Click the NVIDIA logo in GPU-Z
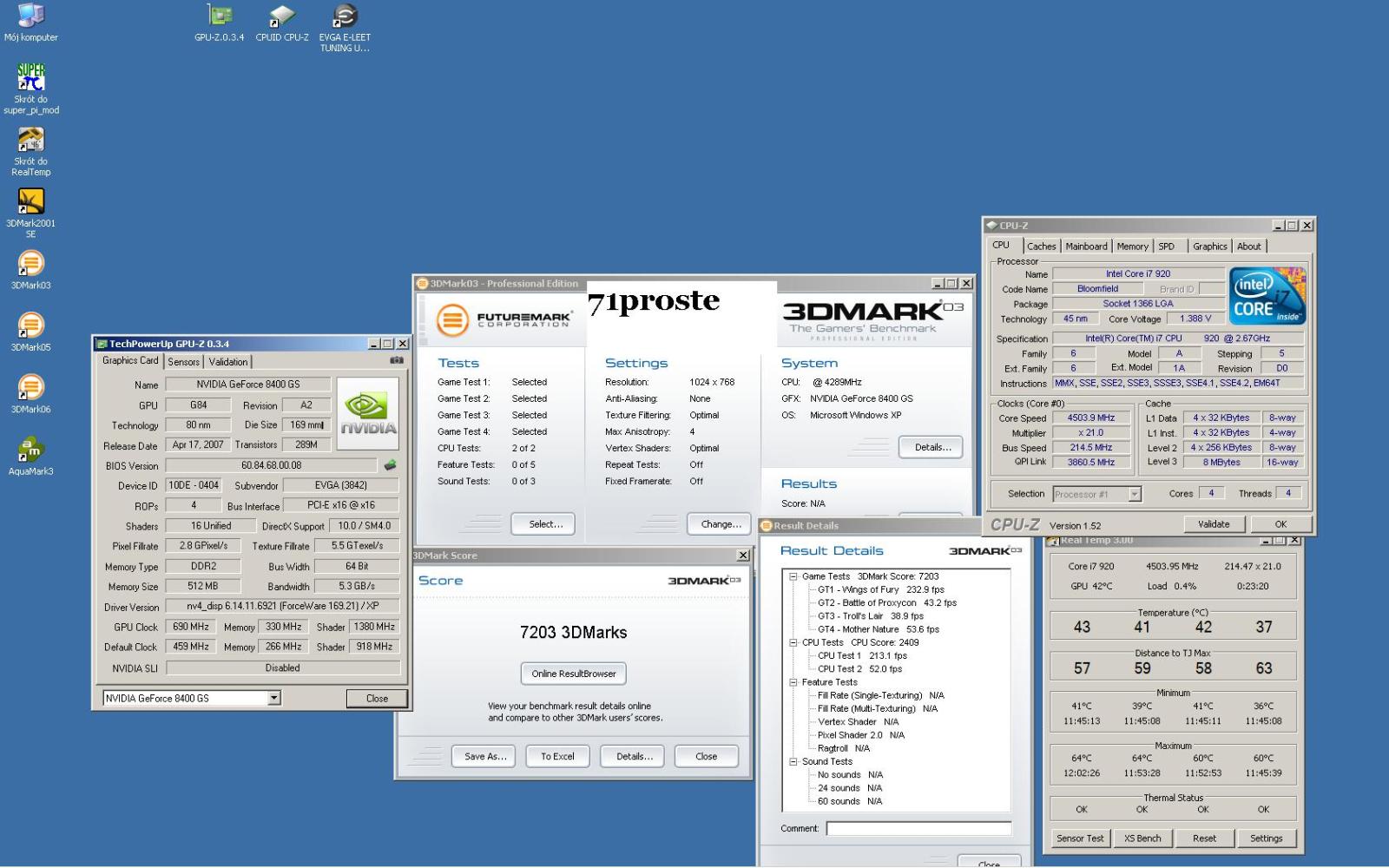The image size is (1389, 868). click(x=368, y=413)
